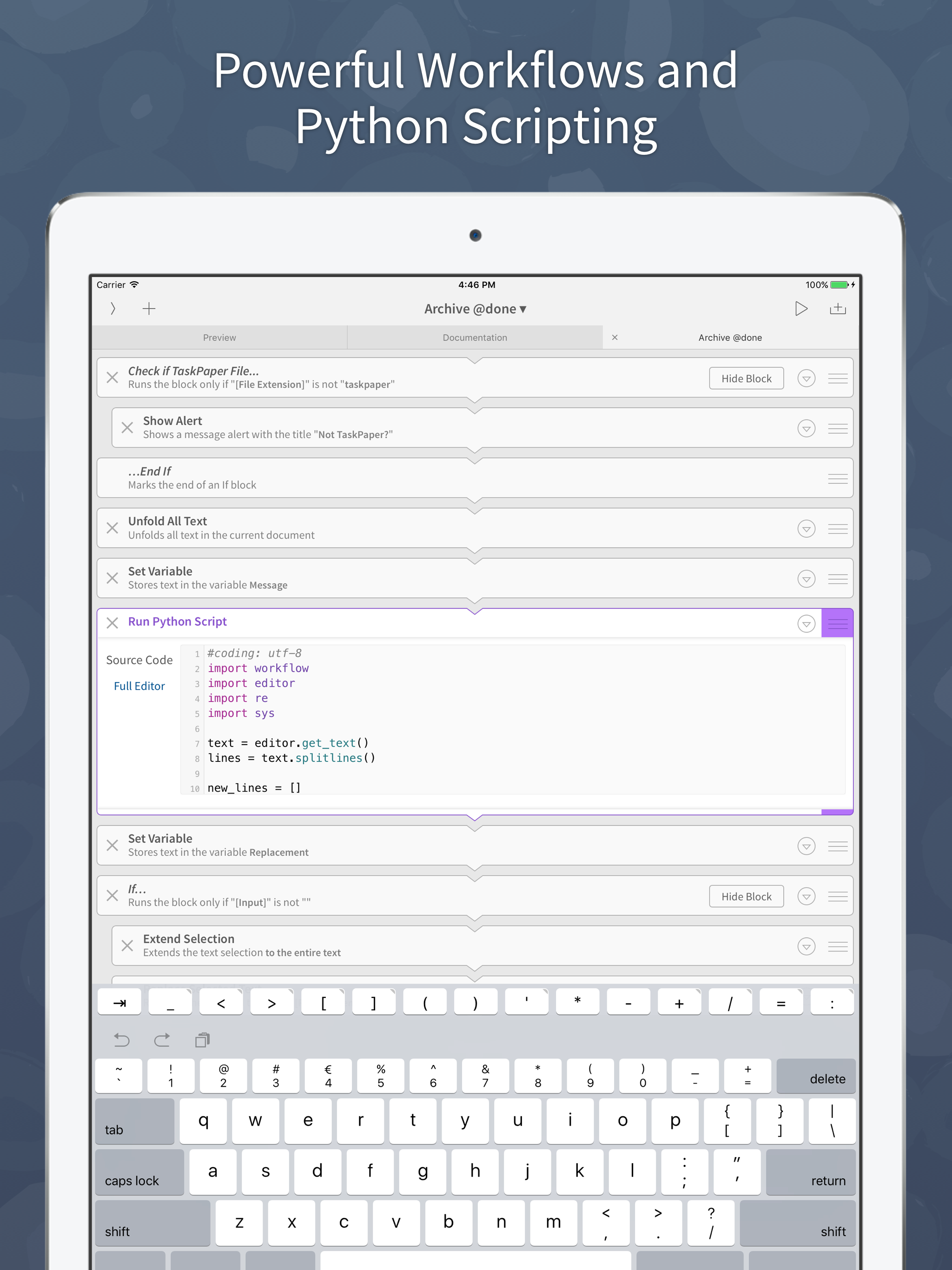Screen dimensions: 952x1270
Task: Open Full Editor for the Python source code
Action: click(x=139, y=686)
